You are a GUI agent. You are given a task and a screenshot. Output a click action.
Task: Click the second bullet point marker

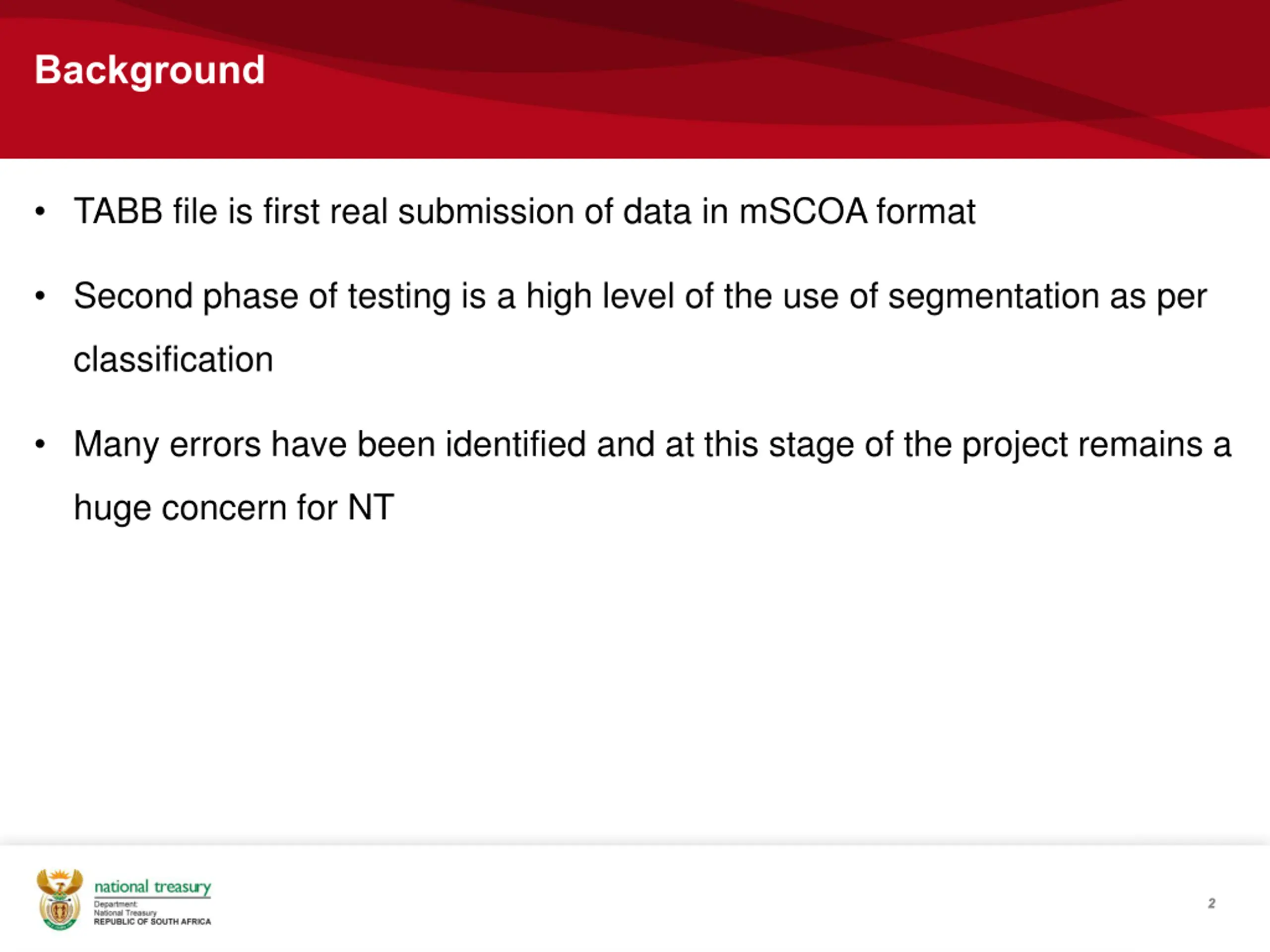pos(40,297)
